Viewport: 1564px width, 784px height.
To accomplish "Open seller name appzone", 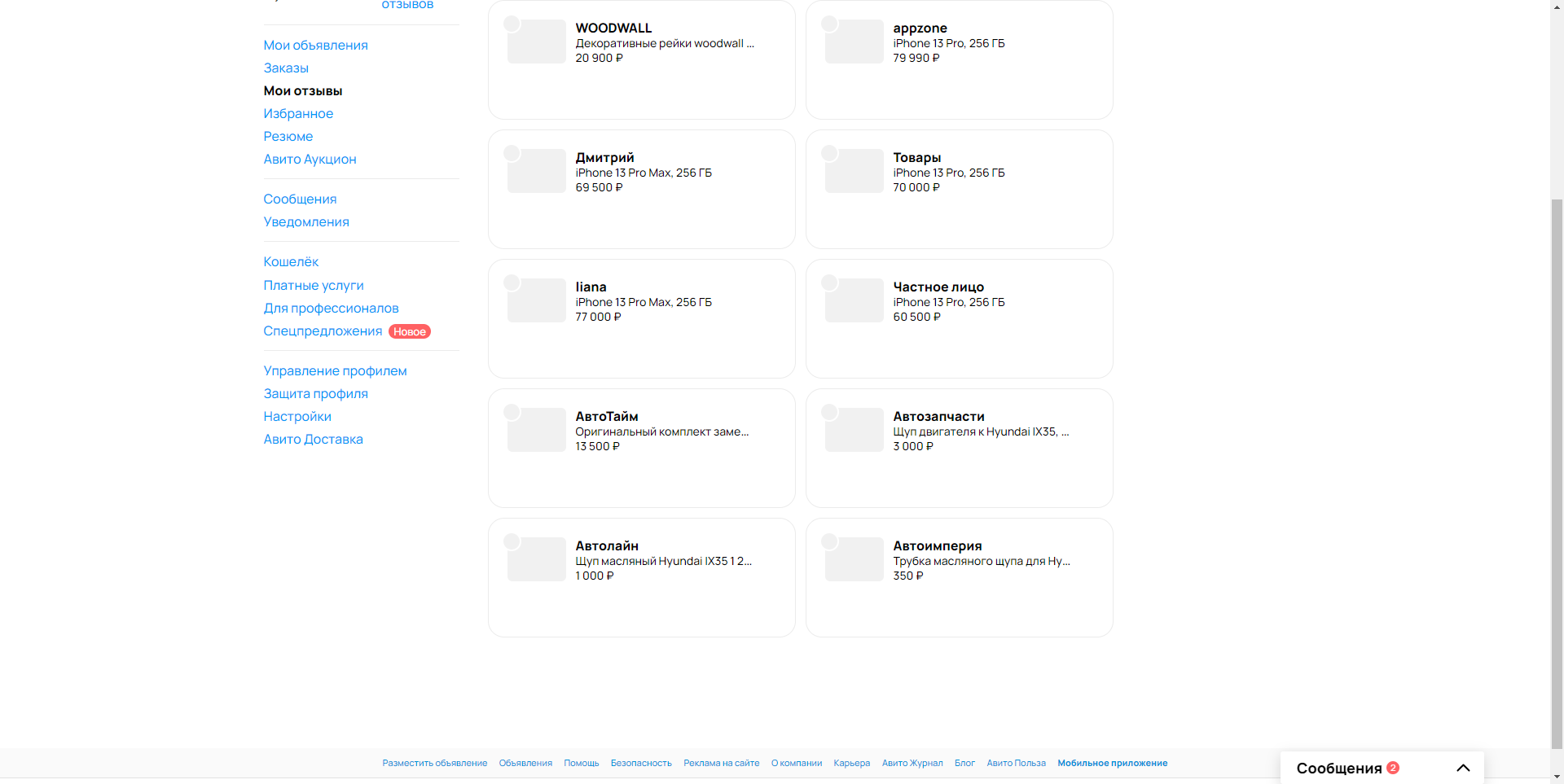I will point(920,28).
